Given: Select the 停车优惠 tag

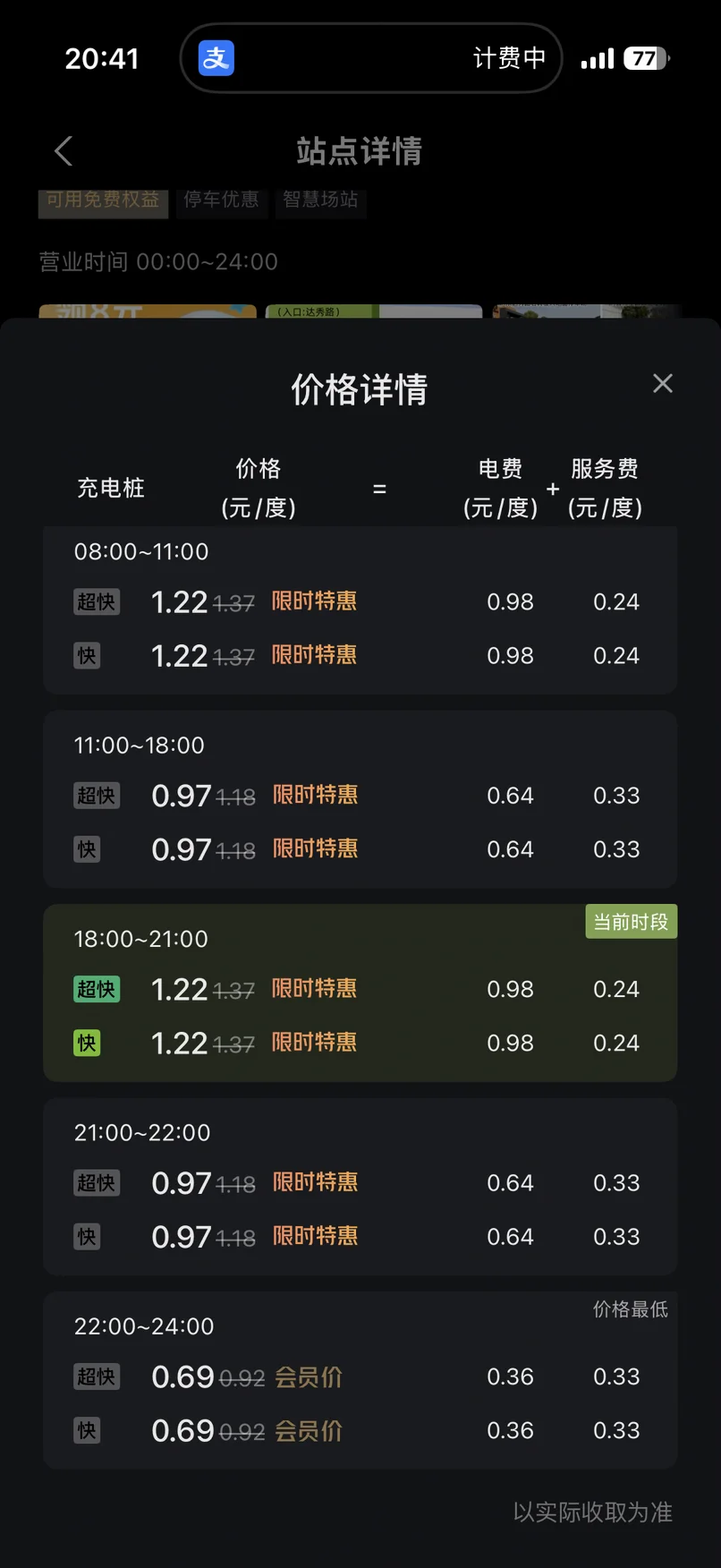Looking at the screenshot, I should click(x=221, y=200).
